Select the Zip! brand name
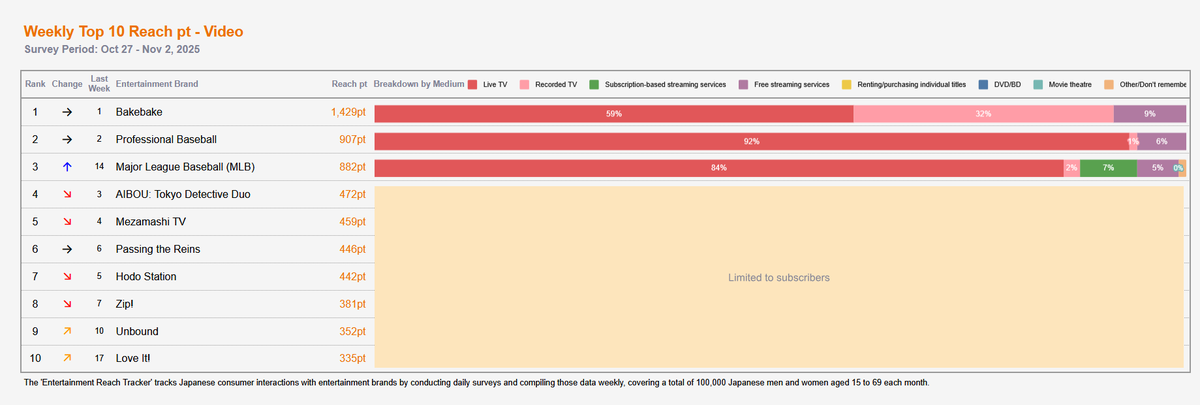Screen dimensions: 1200x405 126,303
